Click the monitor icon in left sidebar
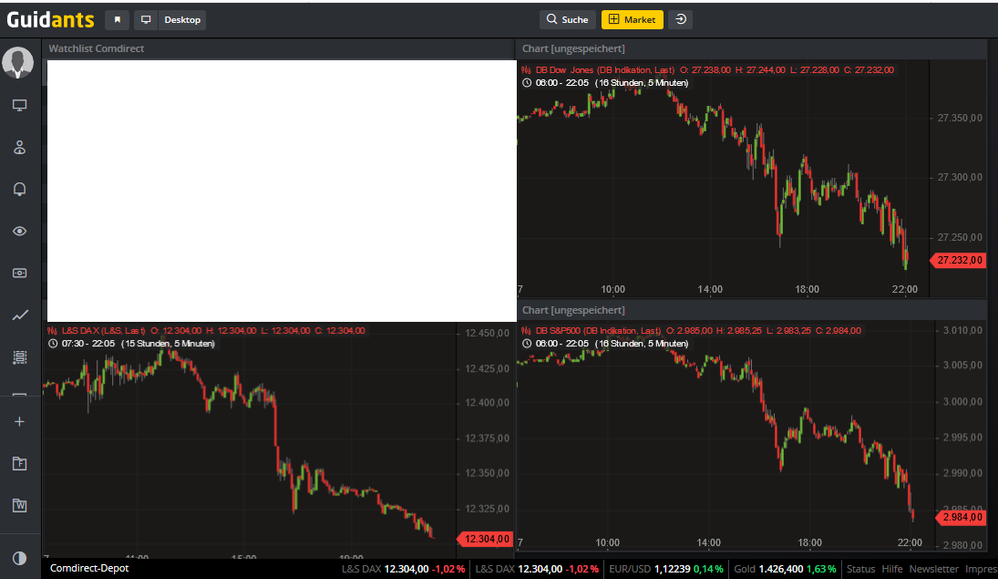 [19, 104]
